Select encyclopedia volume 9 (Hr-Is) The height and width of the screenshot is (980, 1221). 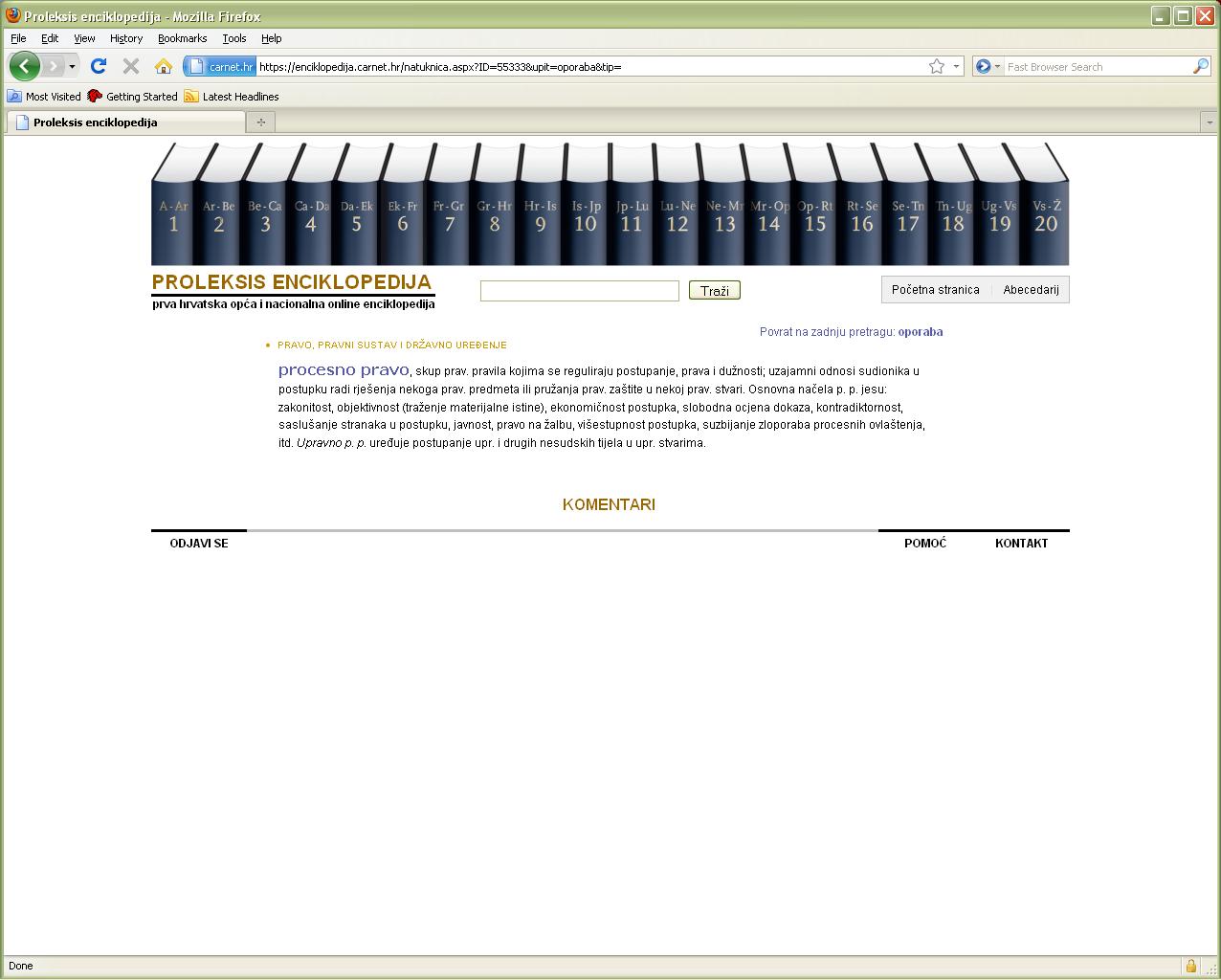click(x=541, y=204)
